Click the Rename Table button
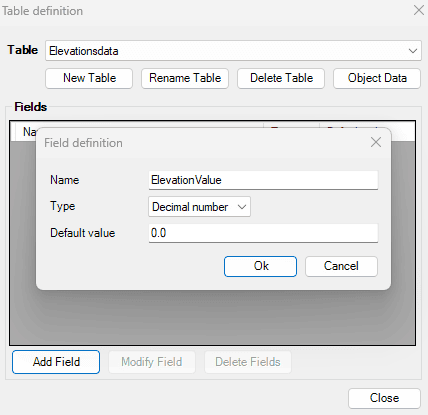This screenshot has width=428, height=415. click(185, 78)
